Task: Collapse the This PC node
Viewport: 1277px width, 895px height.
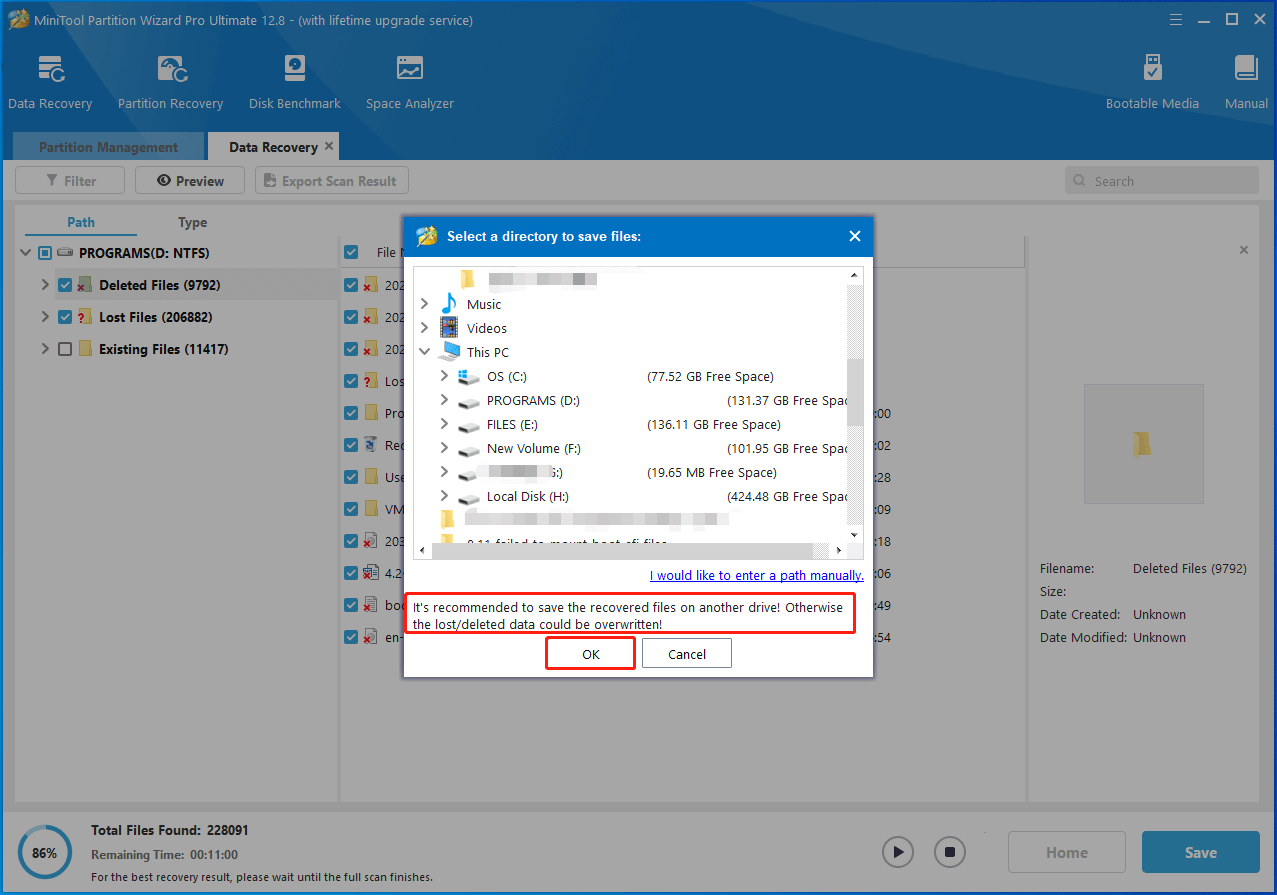Action: pos(425,352)
